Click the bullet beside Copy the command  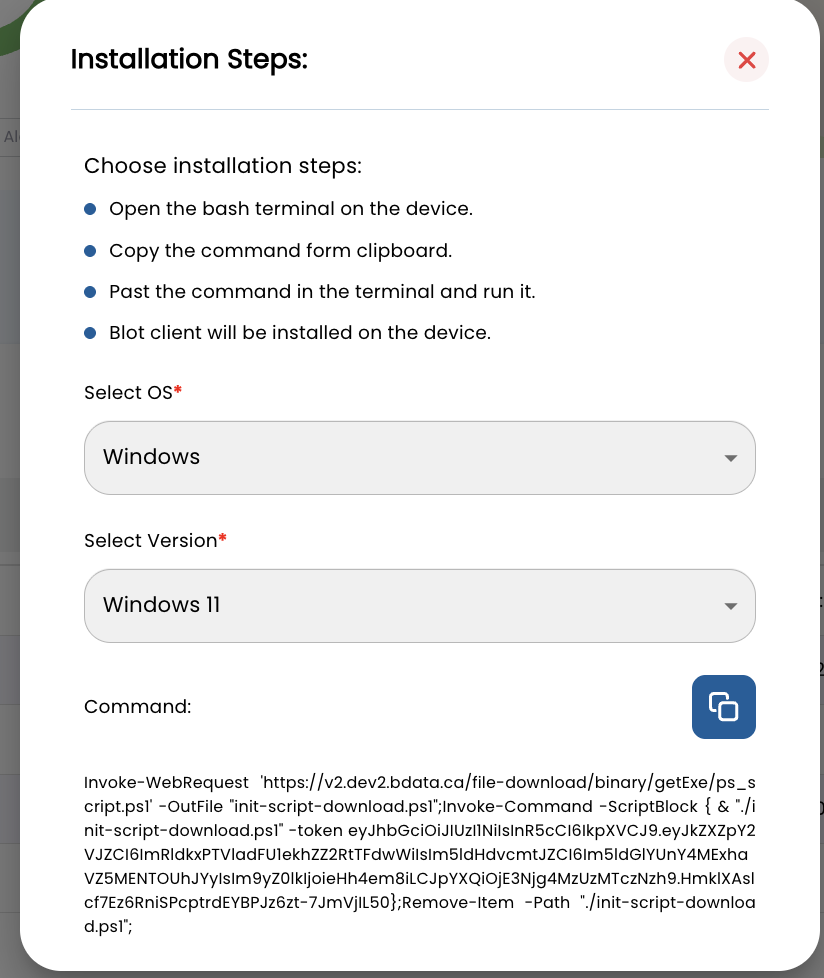click(90, 250)
